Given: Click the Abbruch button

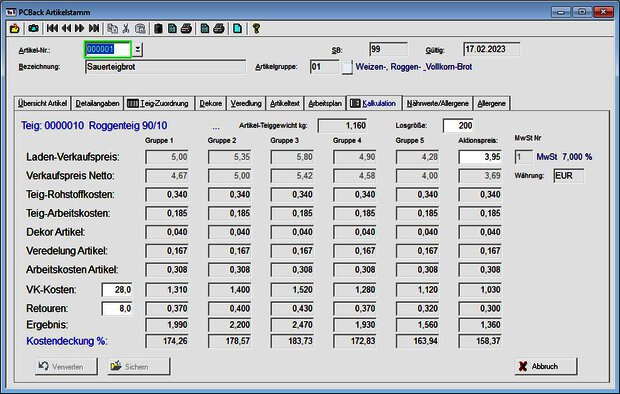Looking at the screenshot, I should click(x=546, y=366).
